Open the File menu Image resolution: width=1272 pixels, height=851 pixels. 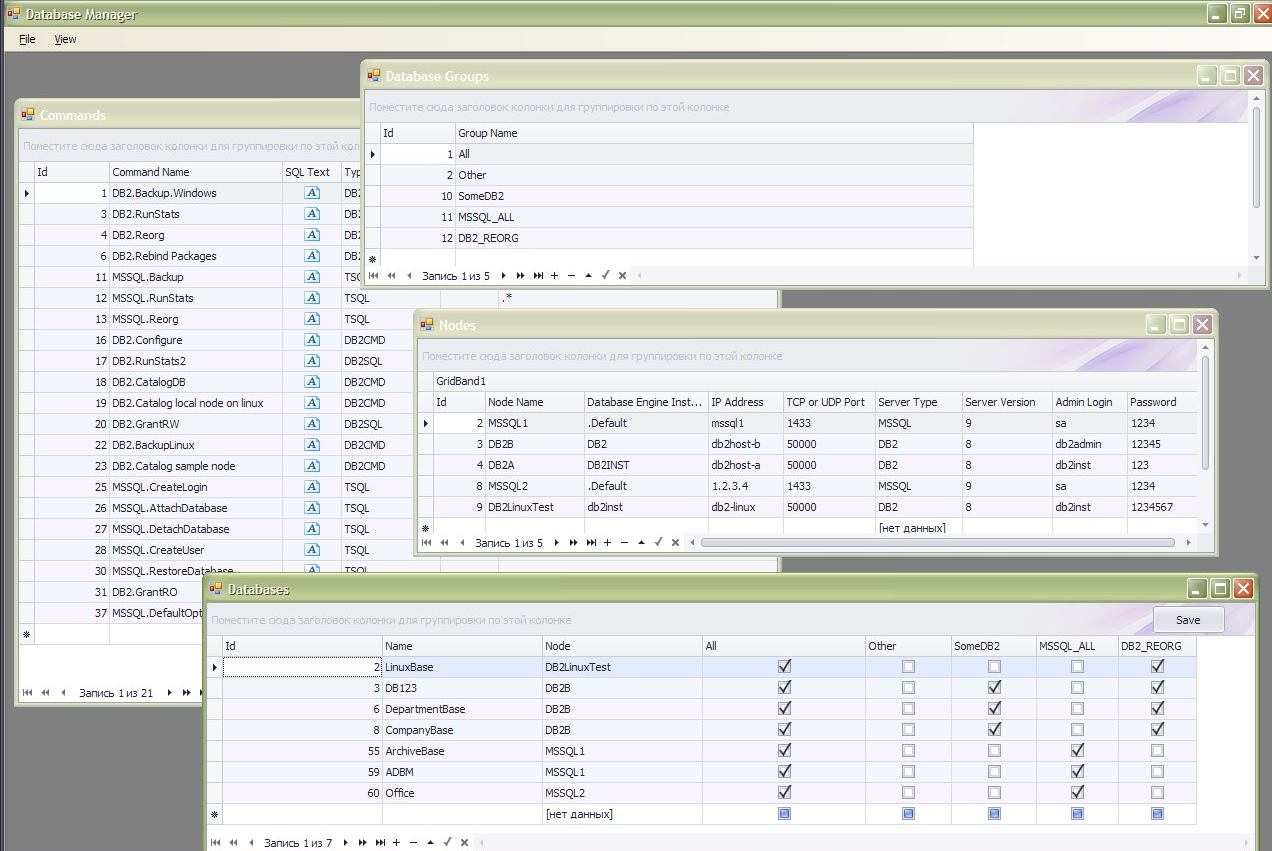tap(27, 39)
